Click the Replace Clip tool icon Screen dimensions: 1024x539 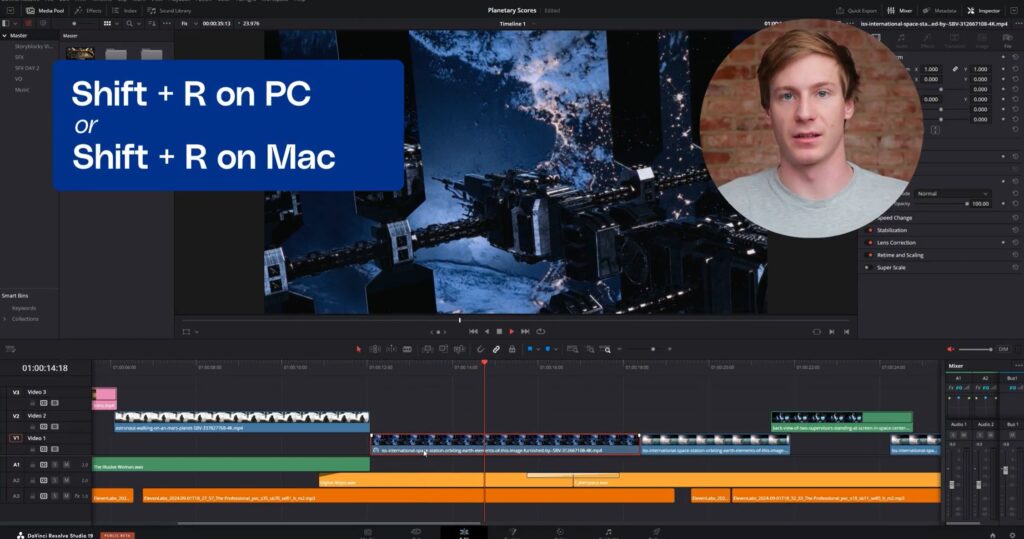(460, 350)
